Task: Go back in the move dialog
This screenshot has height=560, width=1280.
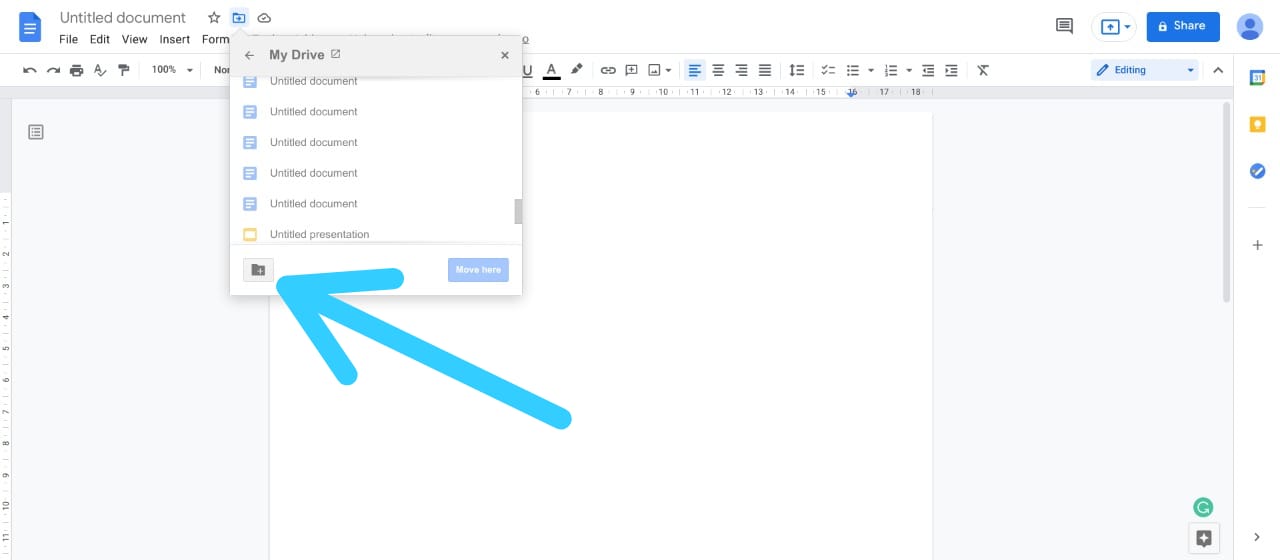Action: (x=250, y=55)
